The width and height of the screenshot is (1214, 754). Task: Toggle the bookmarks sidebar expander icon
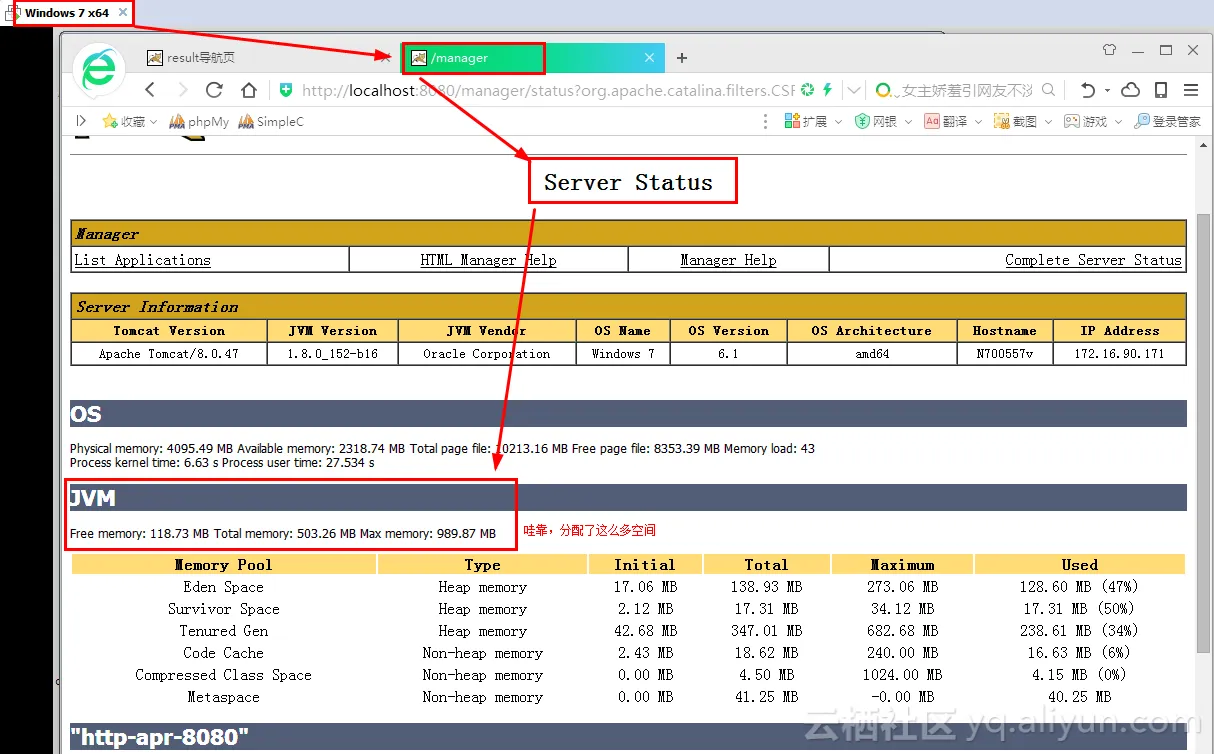point(82,121)
